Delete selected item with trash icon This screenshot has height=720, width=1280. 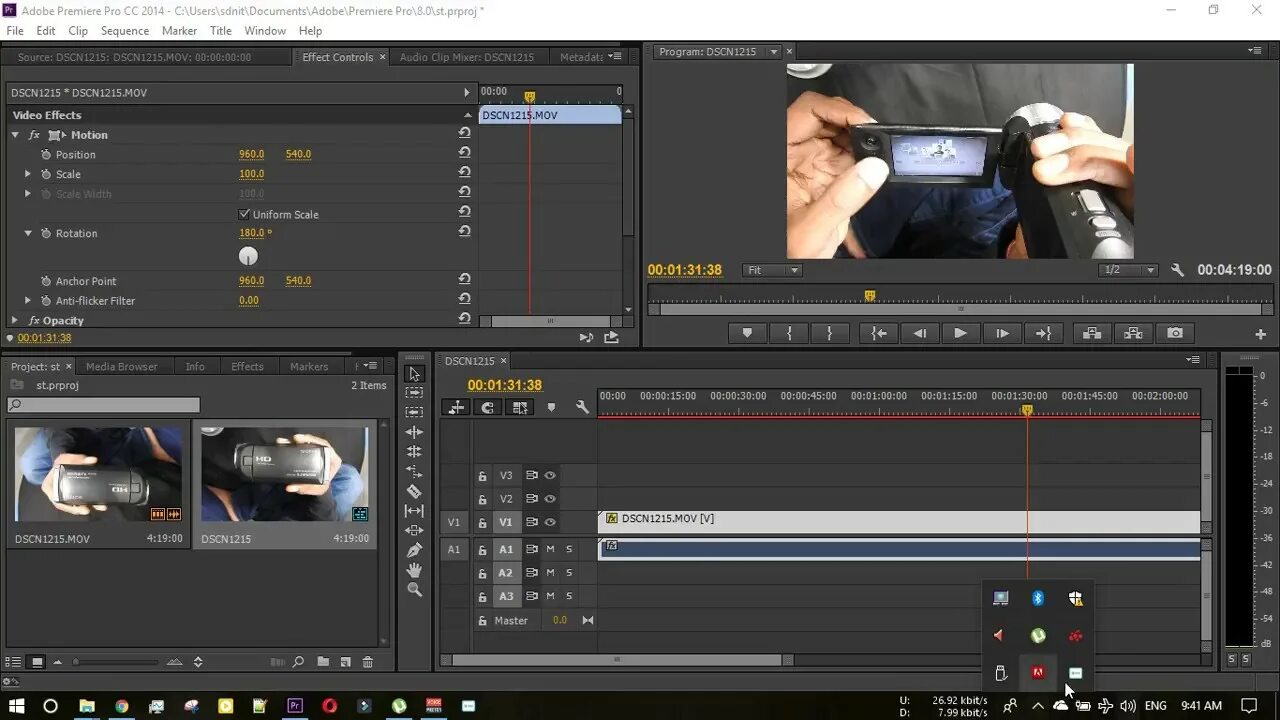pyautogui.click(x=368, y=662)
